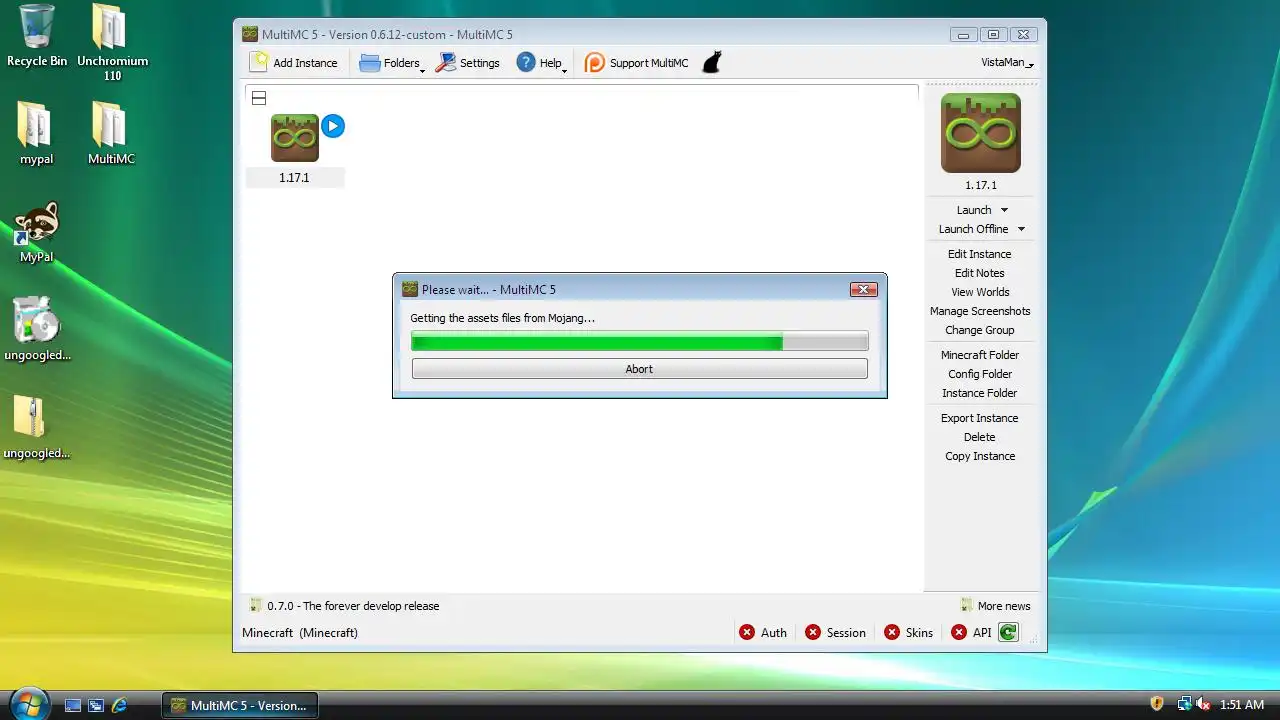Click the black cat icon

(x=711, y=63)
